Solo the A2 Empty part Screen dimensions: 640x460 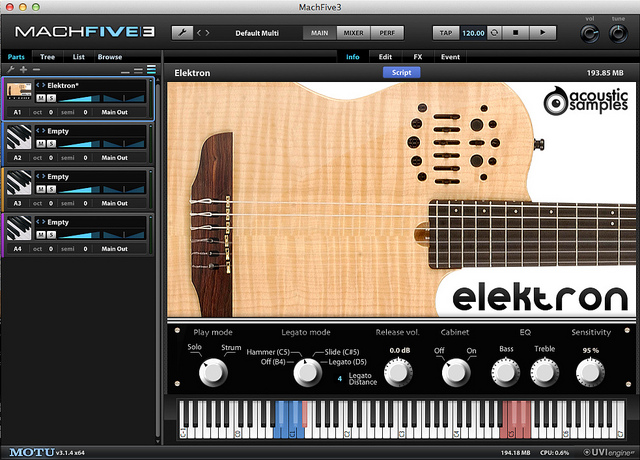pos(51,144)
